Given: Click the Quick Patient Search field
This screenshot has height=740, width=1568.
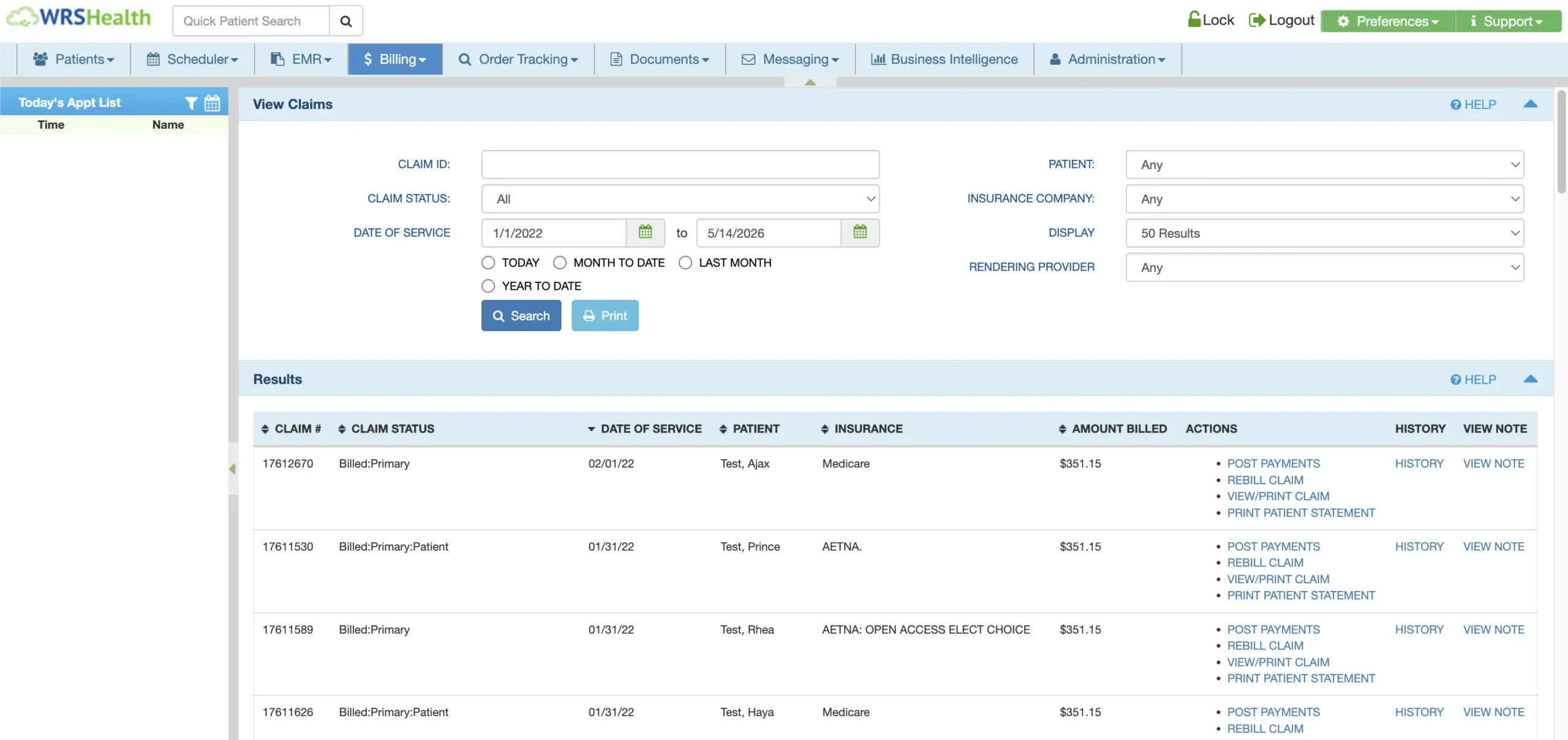Looking at the screenshot, I should pos(251,21).
